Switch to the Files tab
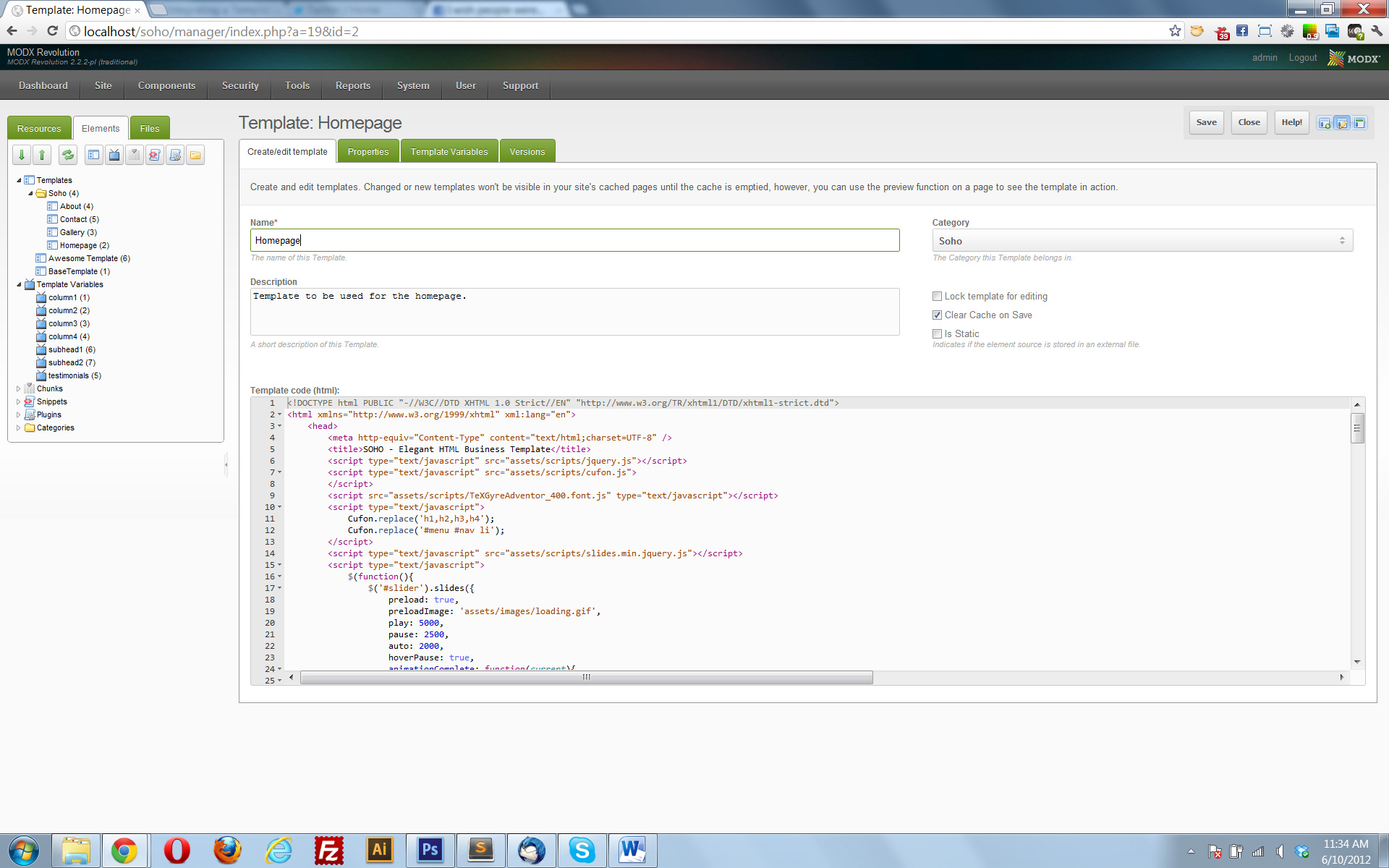Screen dimensions: 1389x868 click(x=150, y=128)
